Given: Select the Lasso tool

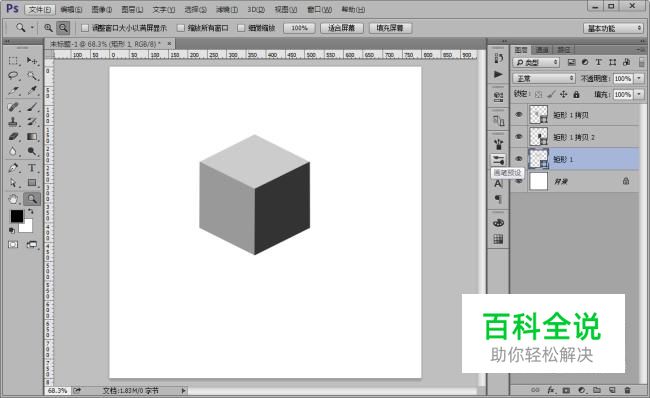Looking at the screenshot, I should 13,75.
